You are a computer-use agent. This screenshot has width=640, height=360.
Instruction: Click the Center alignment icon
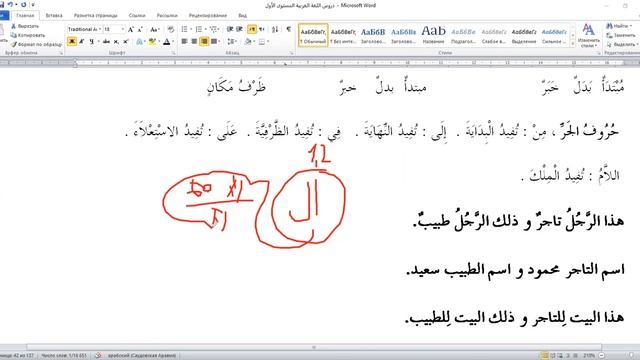(x=194, y=41)
